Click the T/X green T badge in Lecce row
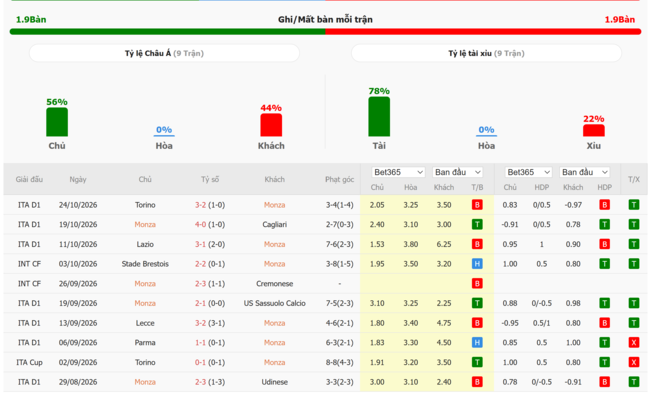Image resolution: width=650 pixels, height=393 pixels. (634, 323)
